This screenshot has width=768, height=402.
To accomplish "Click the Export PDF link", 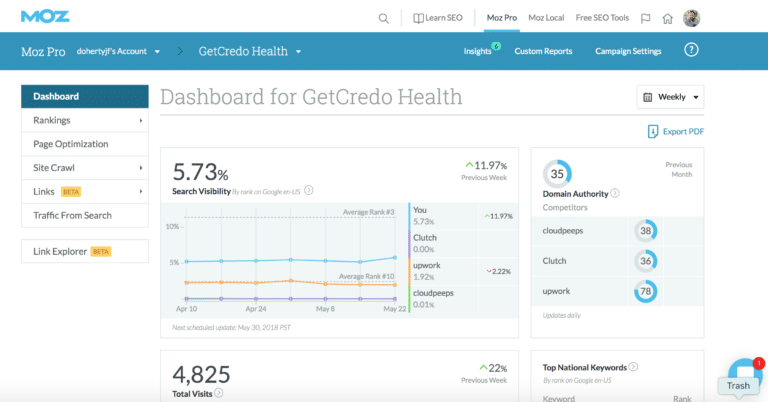I will tap(683, 132).
